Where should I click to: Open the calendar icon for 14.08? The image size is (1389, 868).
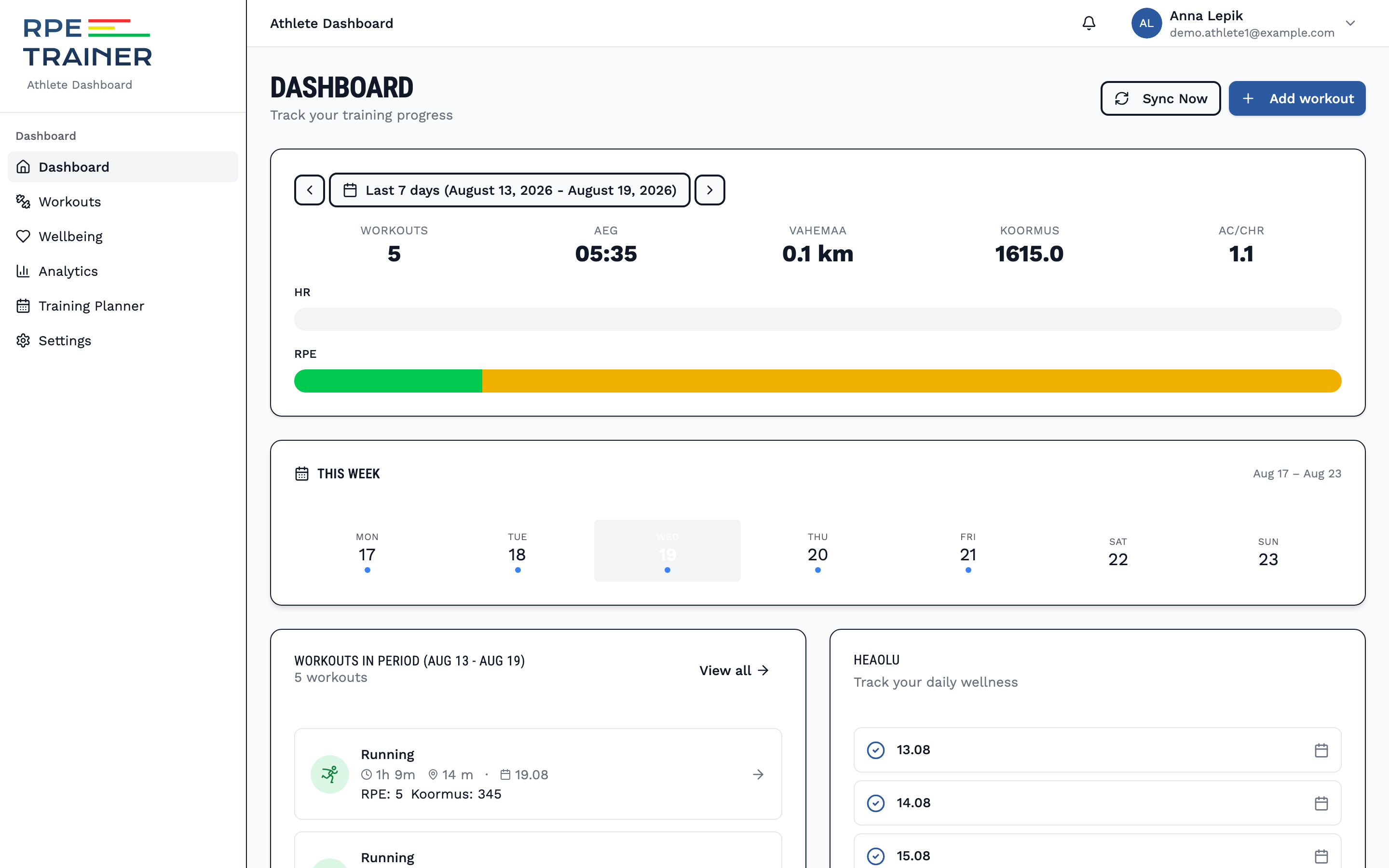pyautogui.click(x=1321, y=803)
